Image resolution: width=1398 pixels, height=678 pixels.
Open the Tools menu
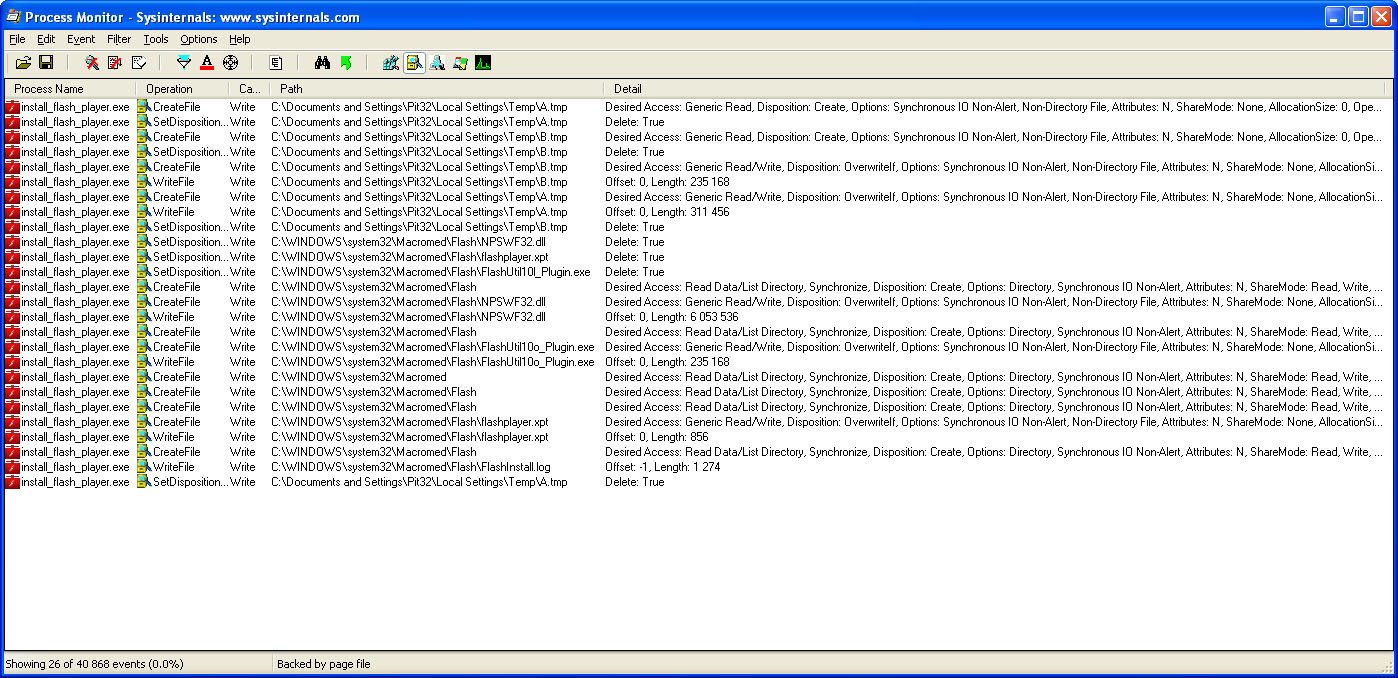click(155, 39)
